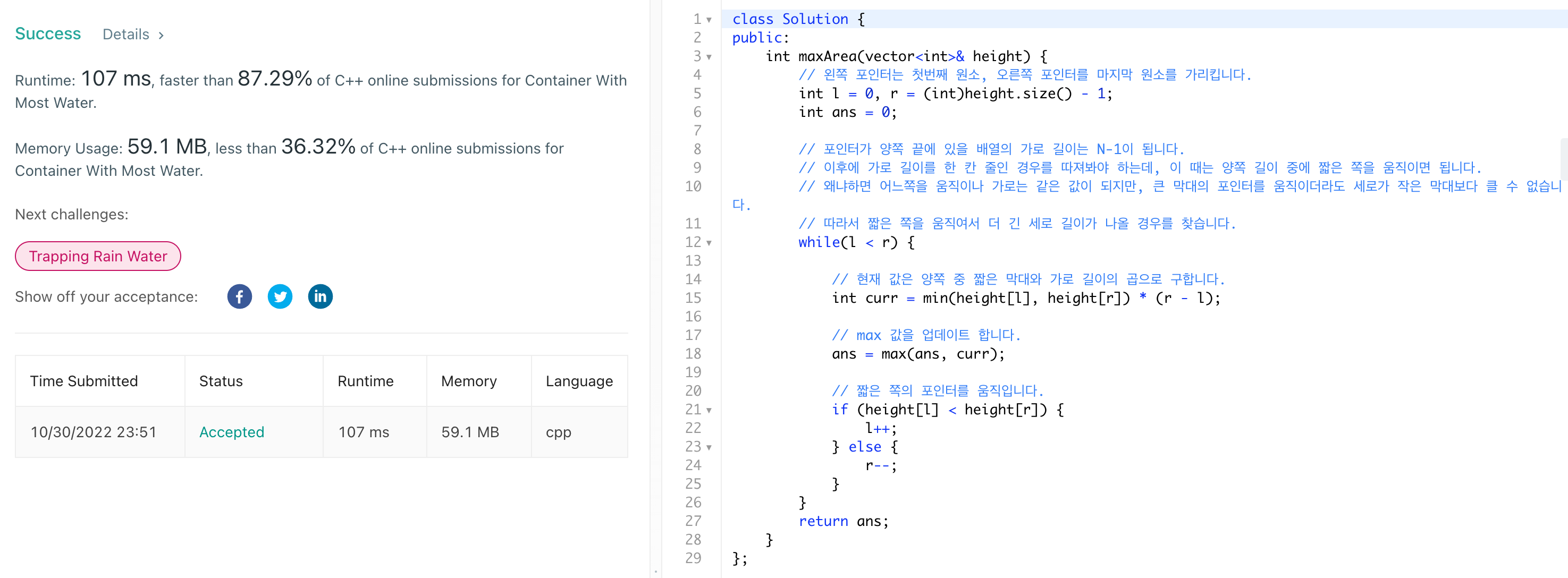1568x578 pixels.
Task: Place cursor on the 'ans = max(ans, curr);' line
Action: [x=918, y=354]
